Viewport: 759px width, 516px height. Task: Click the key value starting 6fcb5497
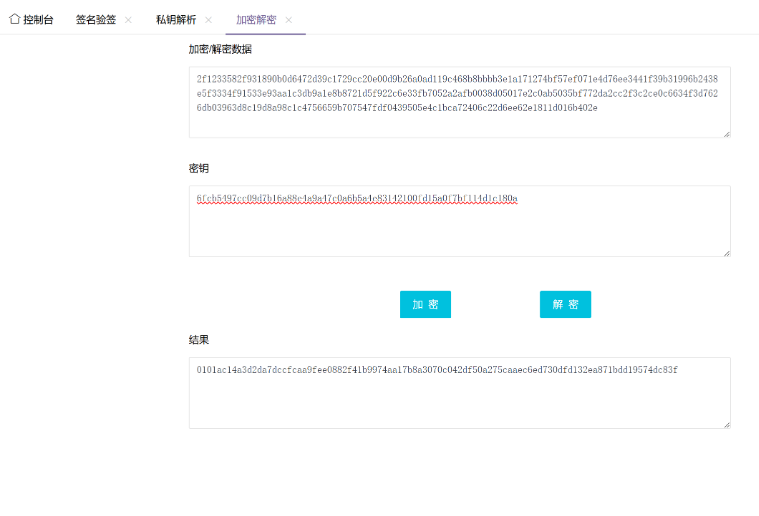pyautogui.click(x=357, y=198)
